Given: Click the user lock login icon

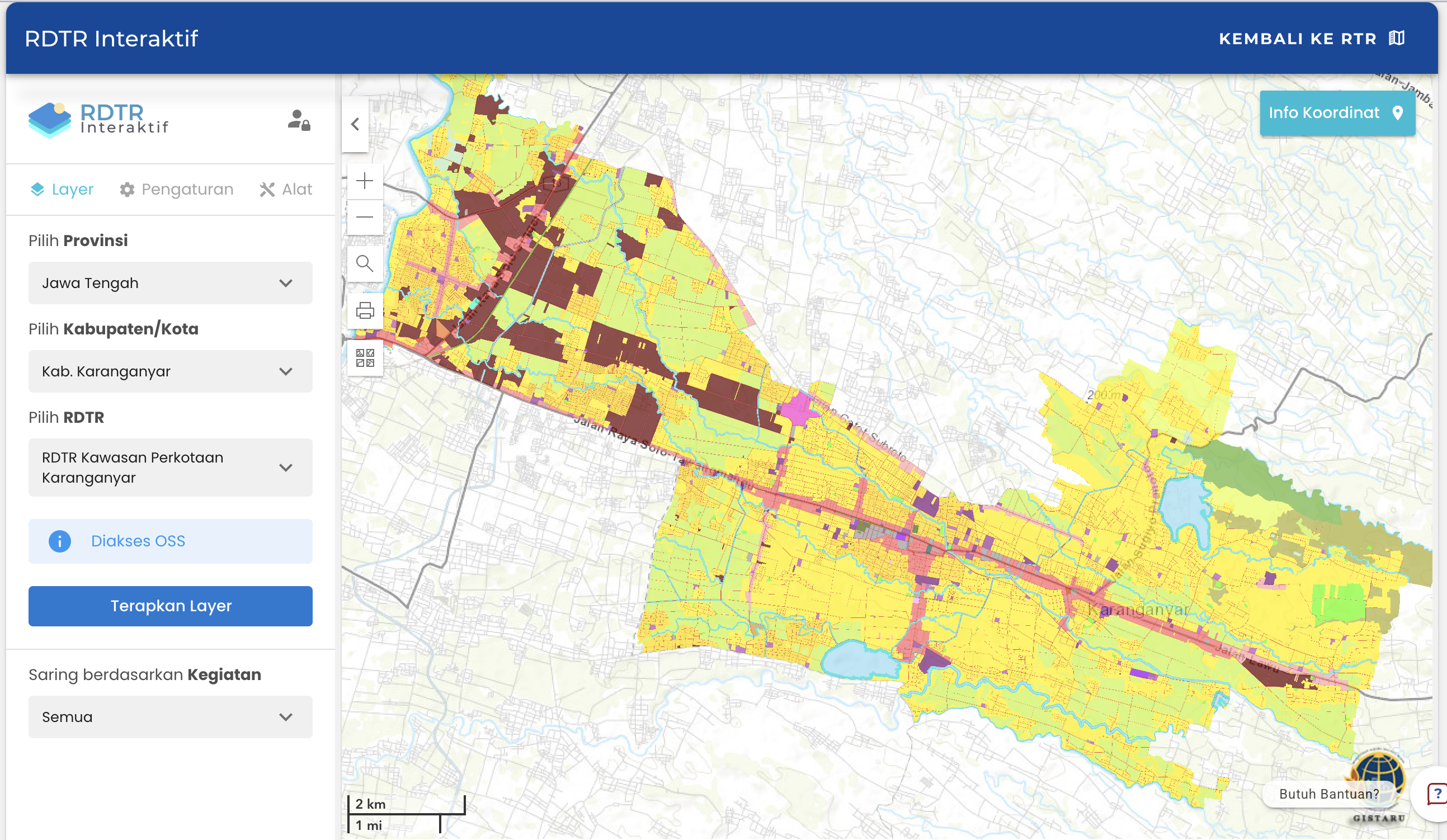Looking at the screenshot, I should 299,121.
